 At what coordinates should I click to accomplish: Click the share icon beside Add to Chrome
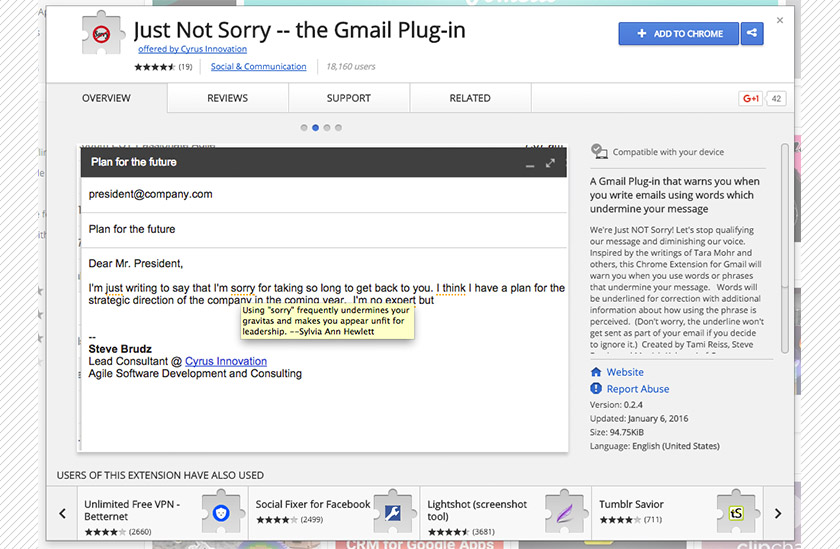tap(752, 33)
